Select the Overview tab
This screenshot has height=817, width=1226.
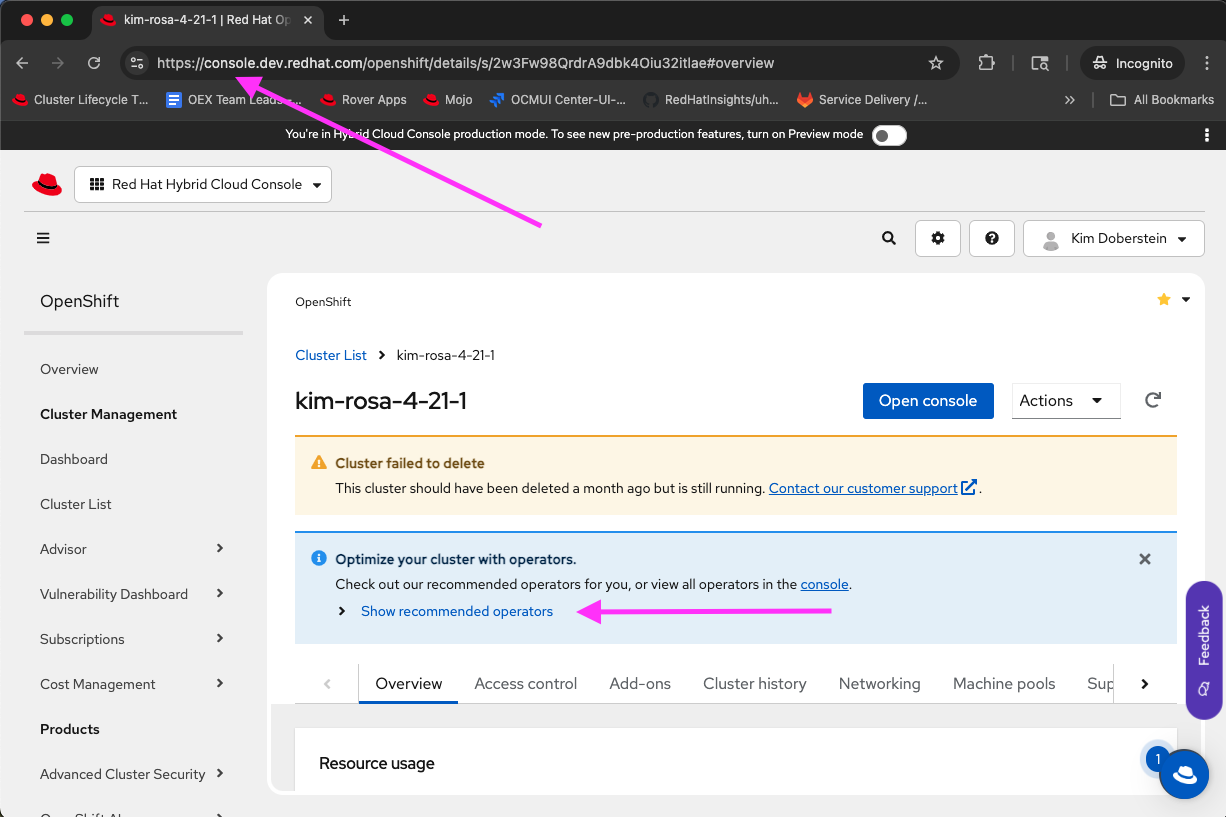tap(408, 684)
